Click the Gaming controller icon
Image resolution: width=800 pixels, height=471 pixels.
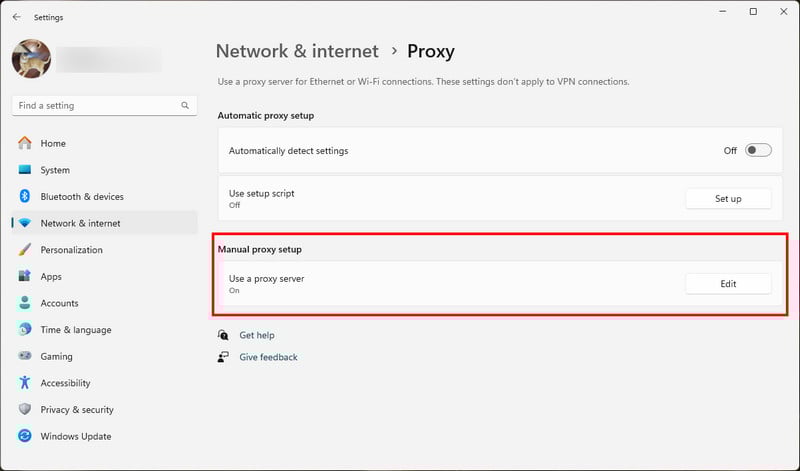coord(24,356)
